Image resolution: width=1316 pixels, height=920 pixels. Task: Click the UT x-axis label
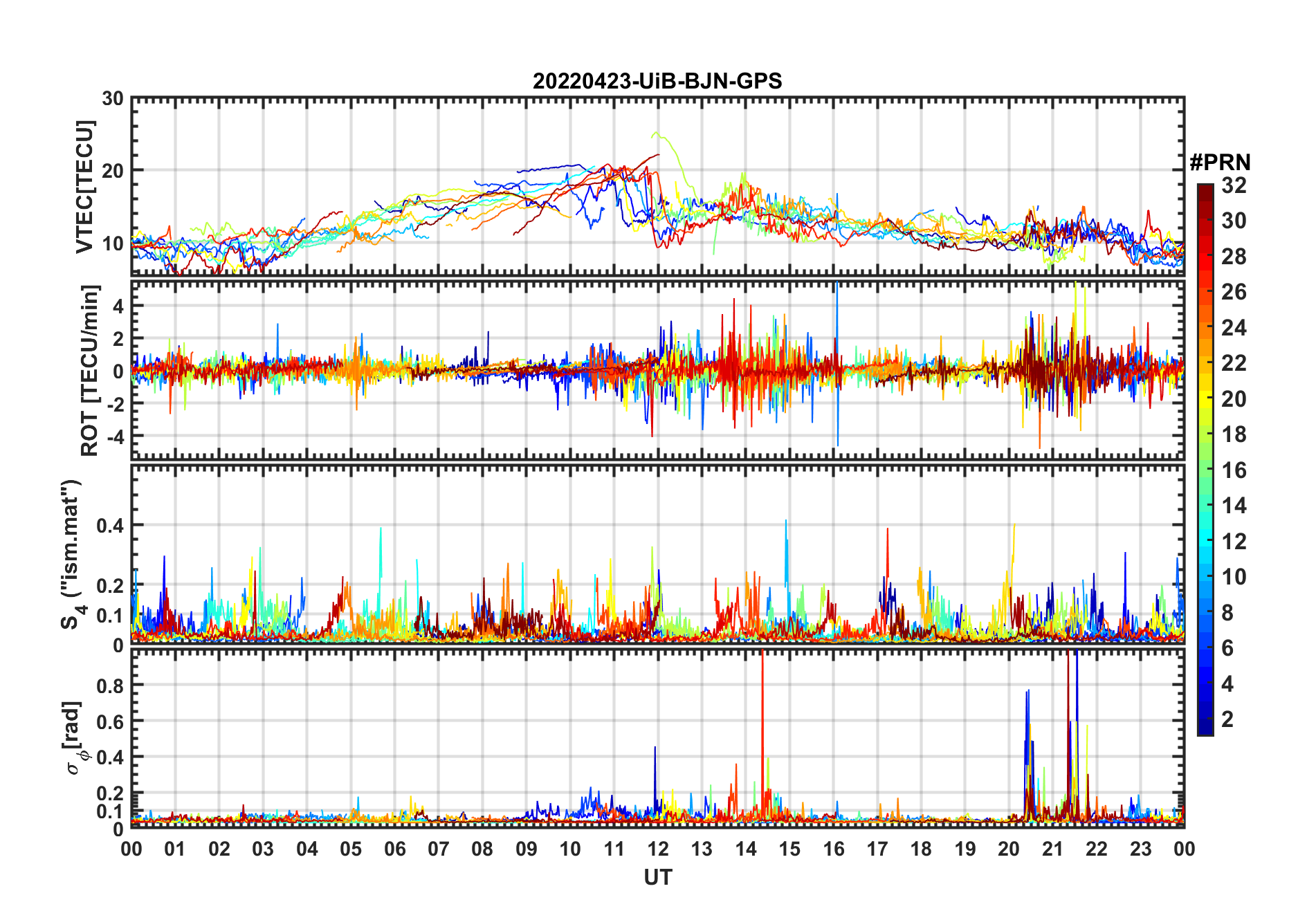657,878
